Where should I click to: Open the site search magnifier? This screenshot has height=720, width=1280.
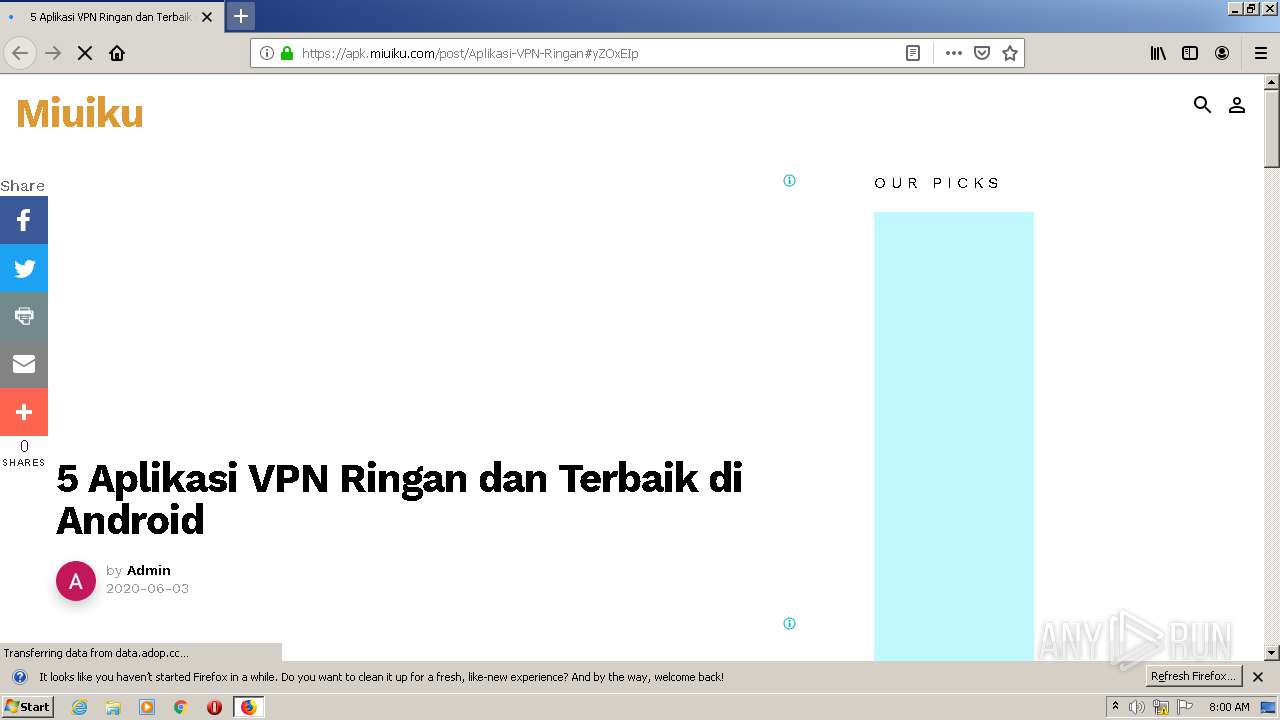coord(1202,105)
